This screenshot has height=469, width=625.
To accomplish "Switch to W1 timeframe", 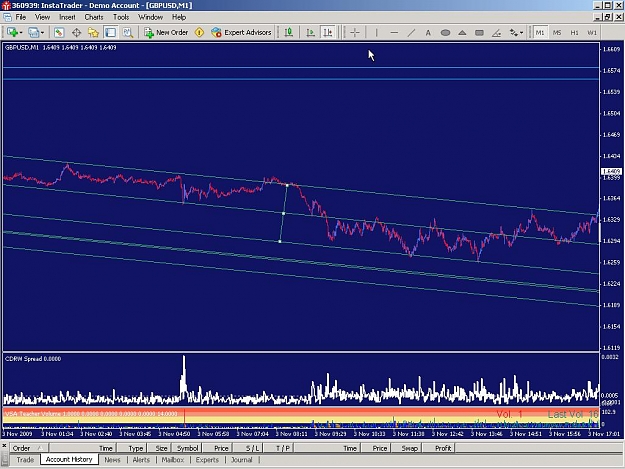I will (592, 32).
